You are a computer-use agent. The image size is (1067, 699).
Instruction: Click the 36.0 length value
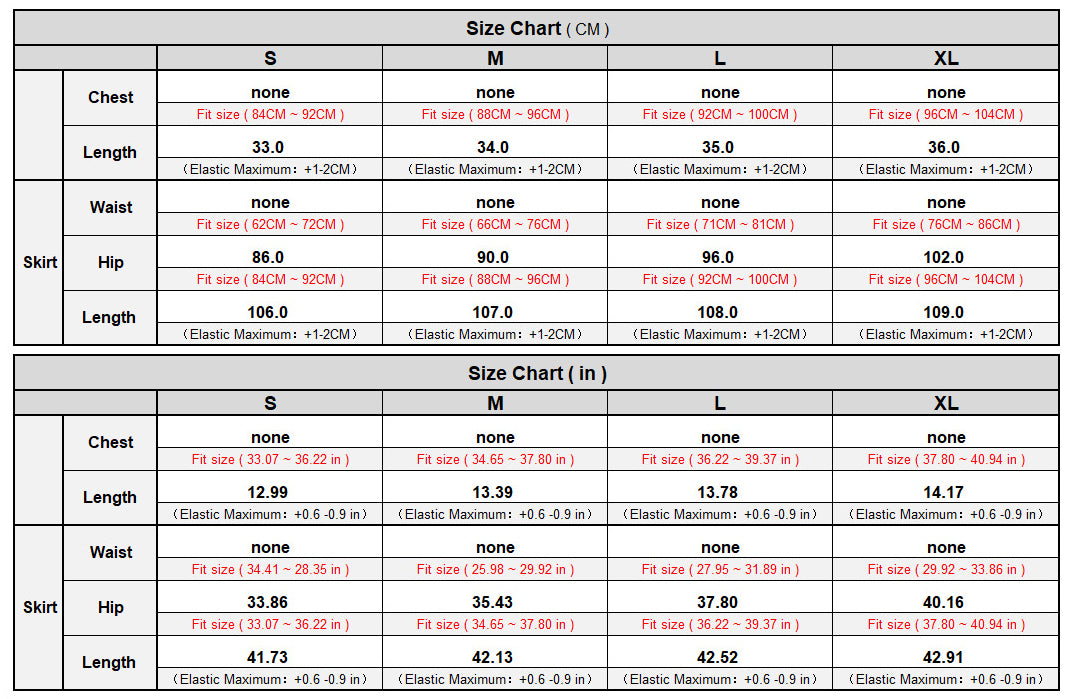pos(944,147)
